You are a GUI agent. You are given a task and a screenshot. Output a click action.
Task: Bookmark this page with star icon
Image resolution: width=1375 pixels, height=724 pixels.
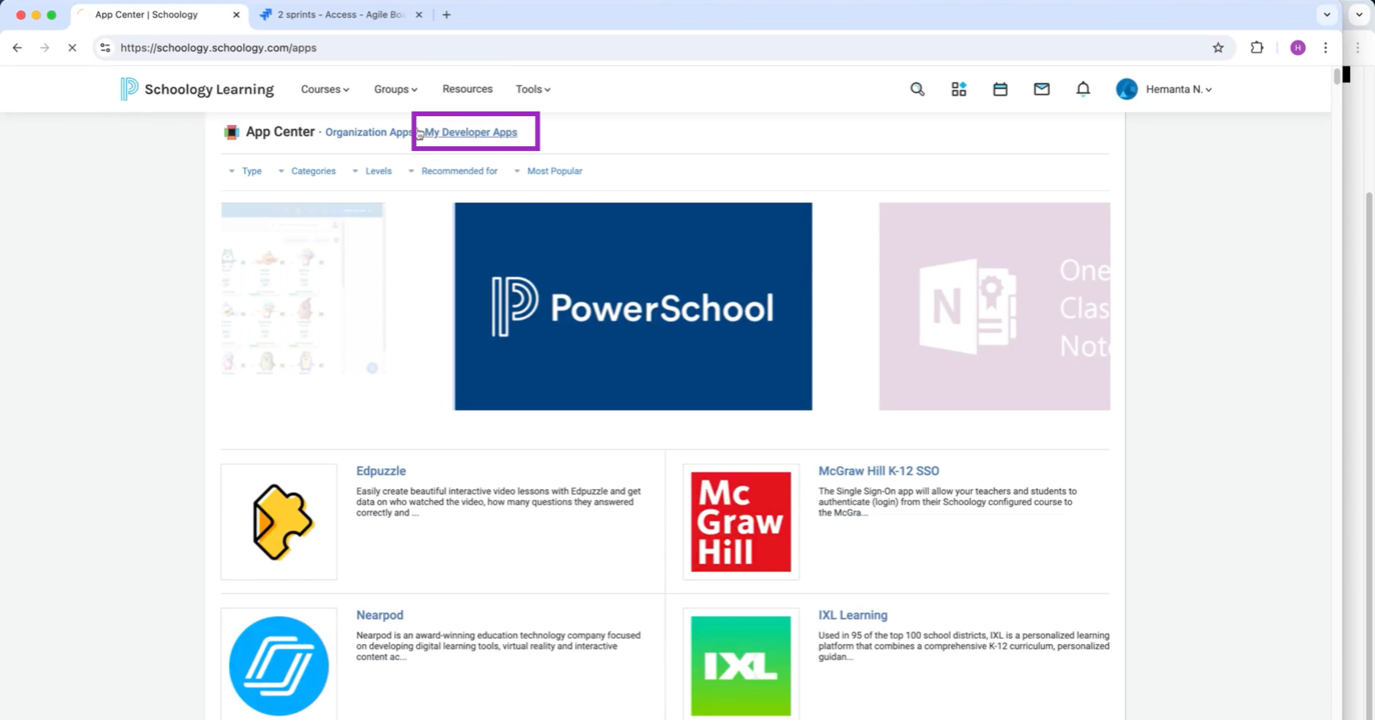coord(1218,47)
